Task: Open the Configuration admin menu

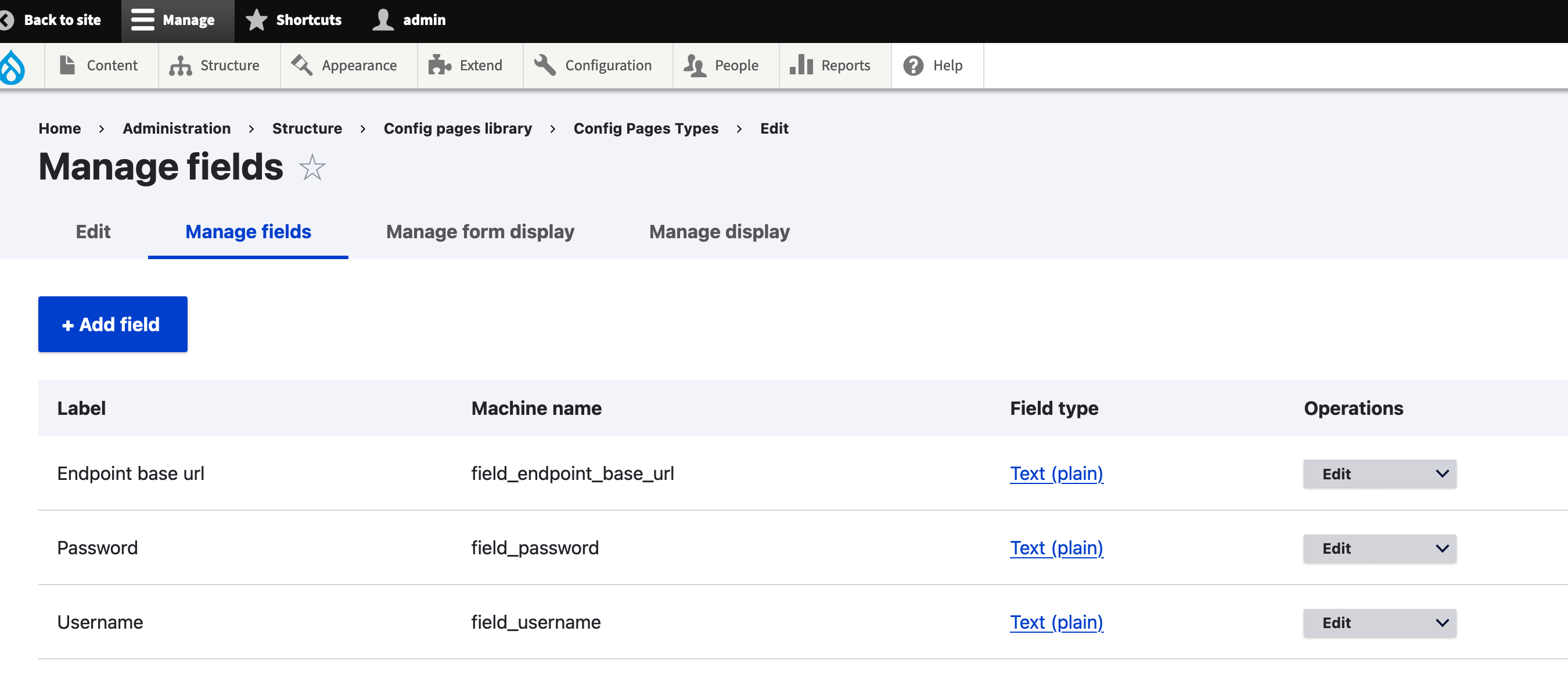Action: pyautogui.click(x=598, y=66)
